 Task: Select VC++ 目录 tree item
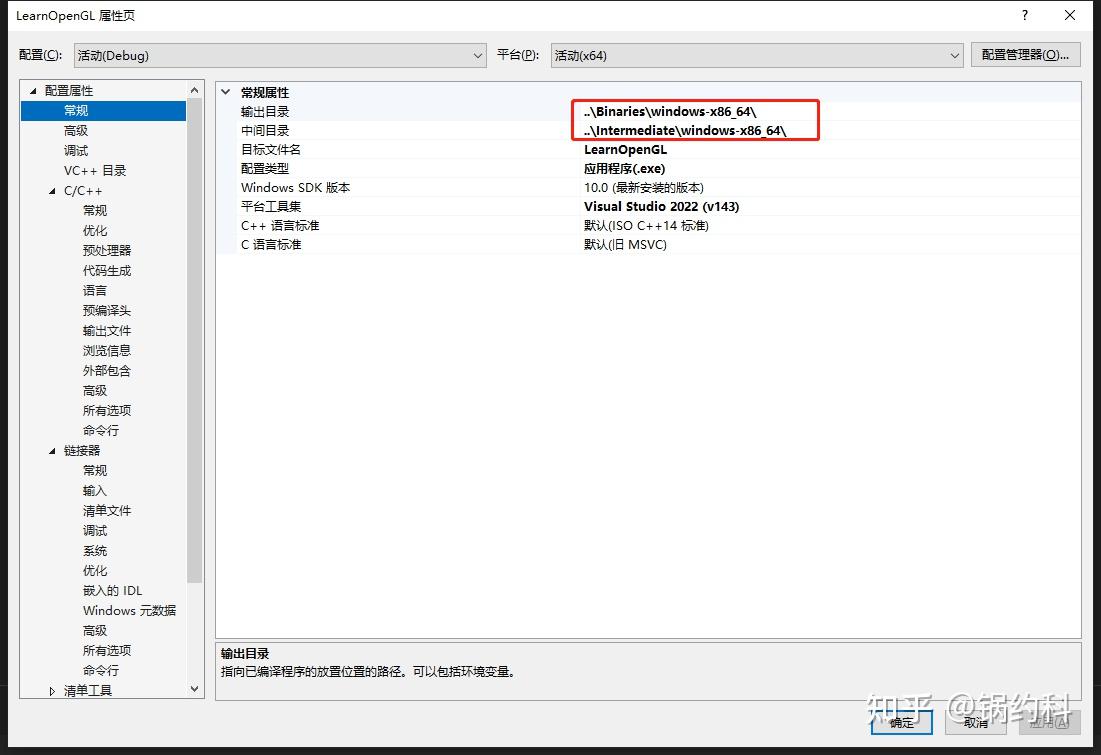coord(95,171)
